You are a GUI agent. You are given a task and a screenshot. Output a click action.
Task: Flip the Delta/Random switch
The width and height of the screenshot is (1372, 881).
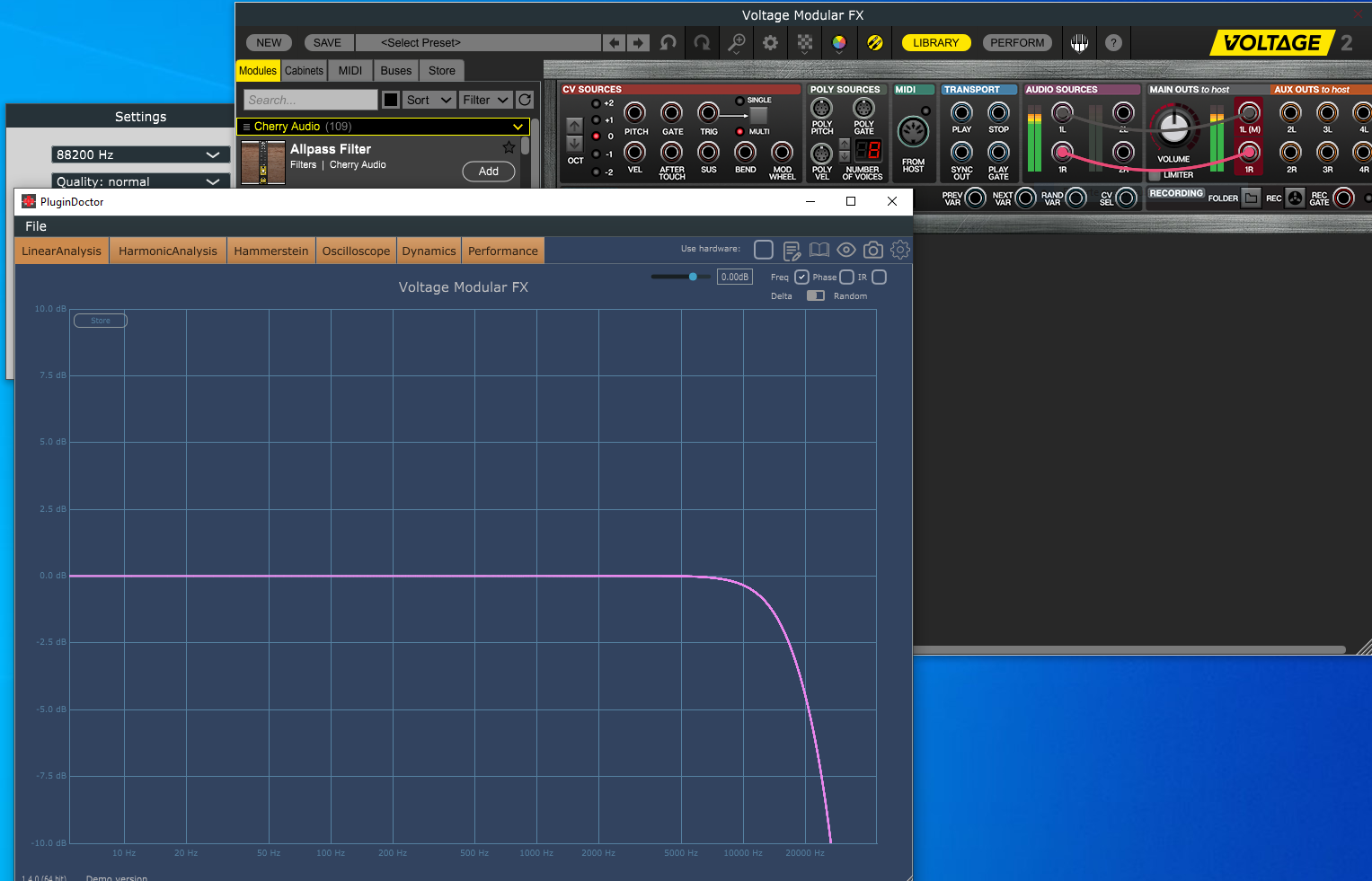coord(815,295)
